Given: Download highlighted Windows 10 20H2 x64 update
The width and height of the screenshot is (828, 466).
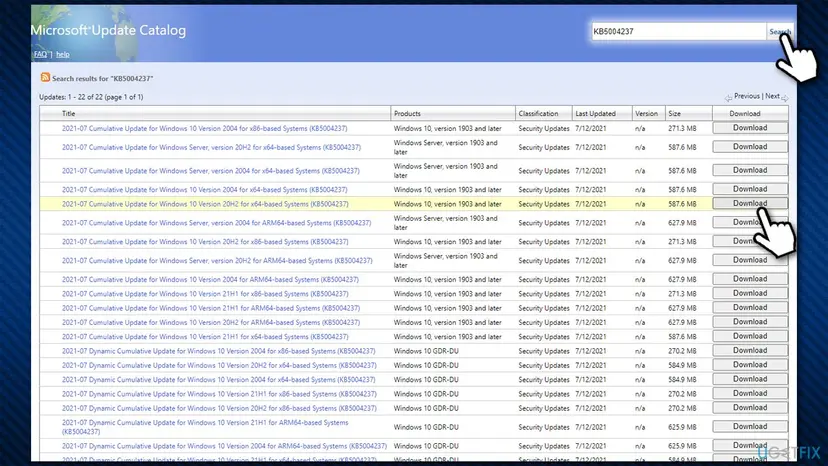Looking at the screenshot, I should 750,203.
